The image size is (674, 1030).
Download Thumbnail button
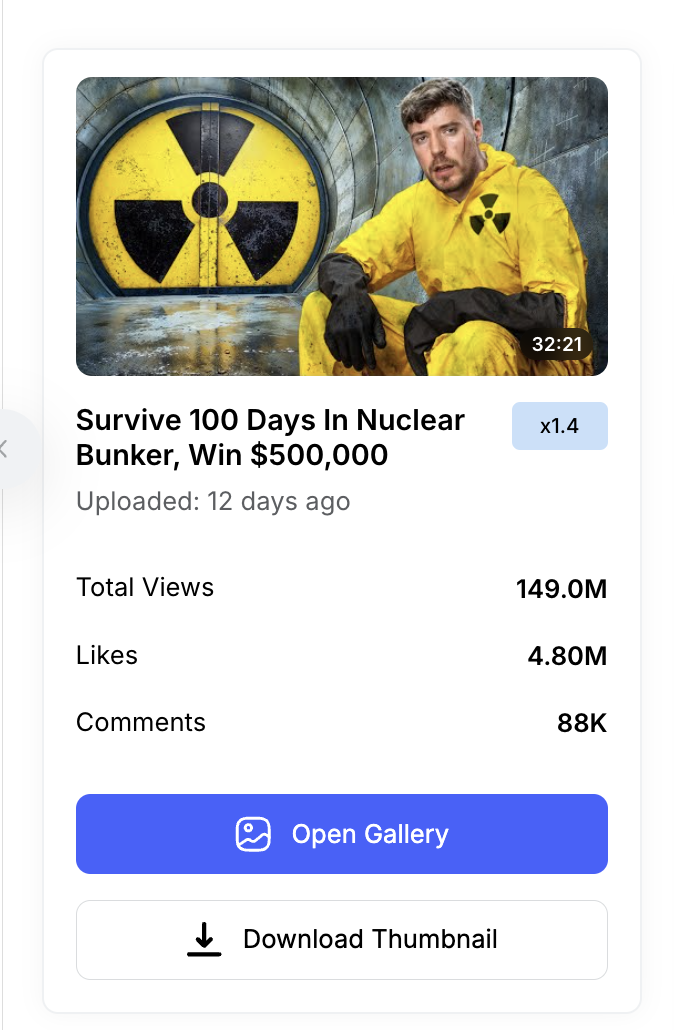click(x=342, y=939)
